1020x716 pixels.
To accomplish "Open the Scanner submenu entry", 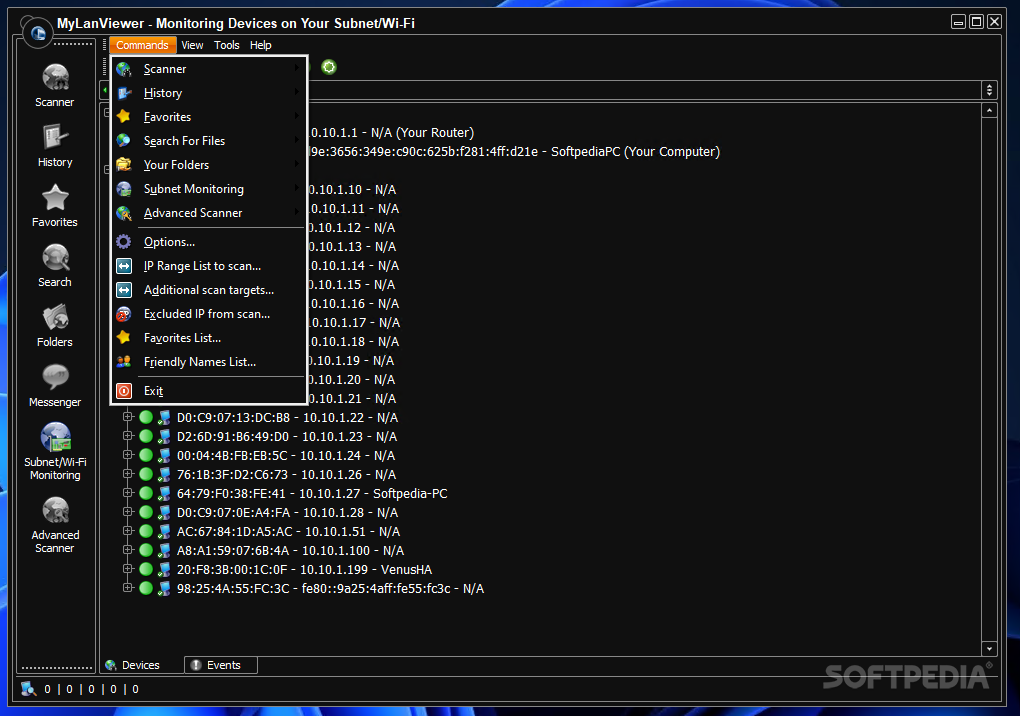I will coord(209,69).
